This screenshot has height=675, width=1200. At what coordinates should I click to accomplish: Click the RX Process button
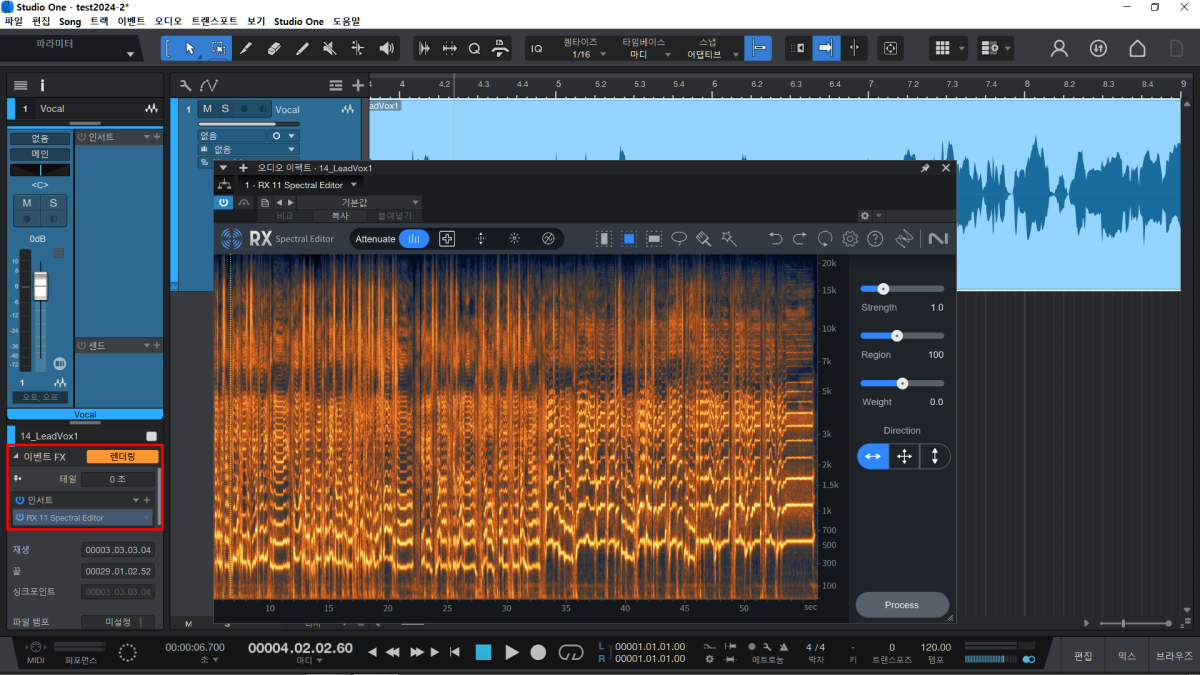[902, 605]
